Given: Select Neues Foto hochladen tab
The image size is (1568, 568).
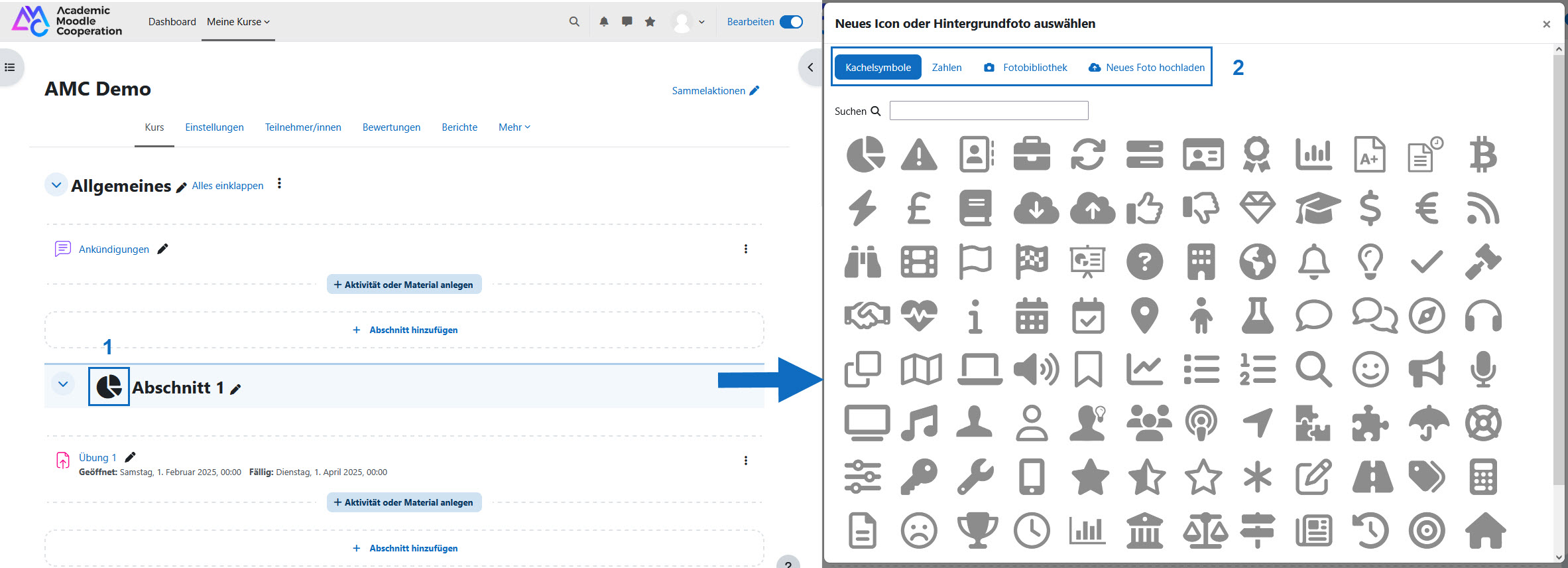Looking at the screenshot, I should [x=1146, y=67].
